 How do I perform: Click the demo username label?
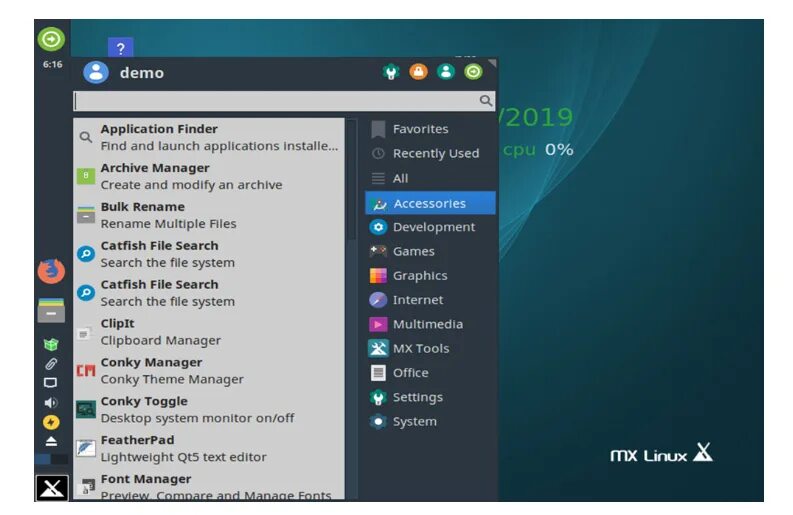[142, 73]
